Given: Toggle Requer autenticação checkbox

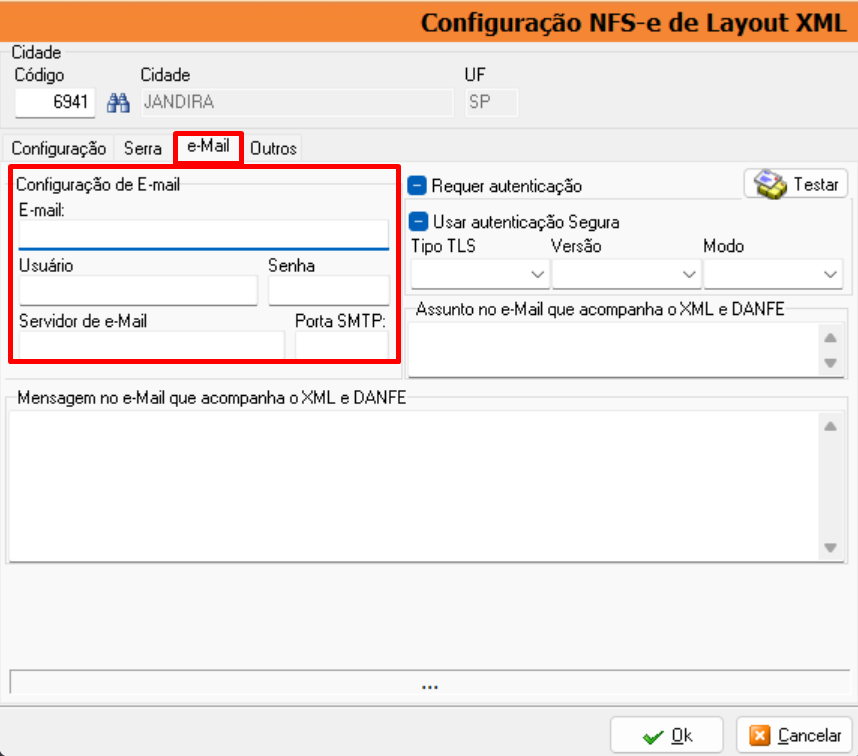Looking at the screenshot, I should 417,185.
